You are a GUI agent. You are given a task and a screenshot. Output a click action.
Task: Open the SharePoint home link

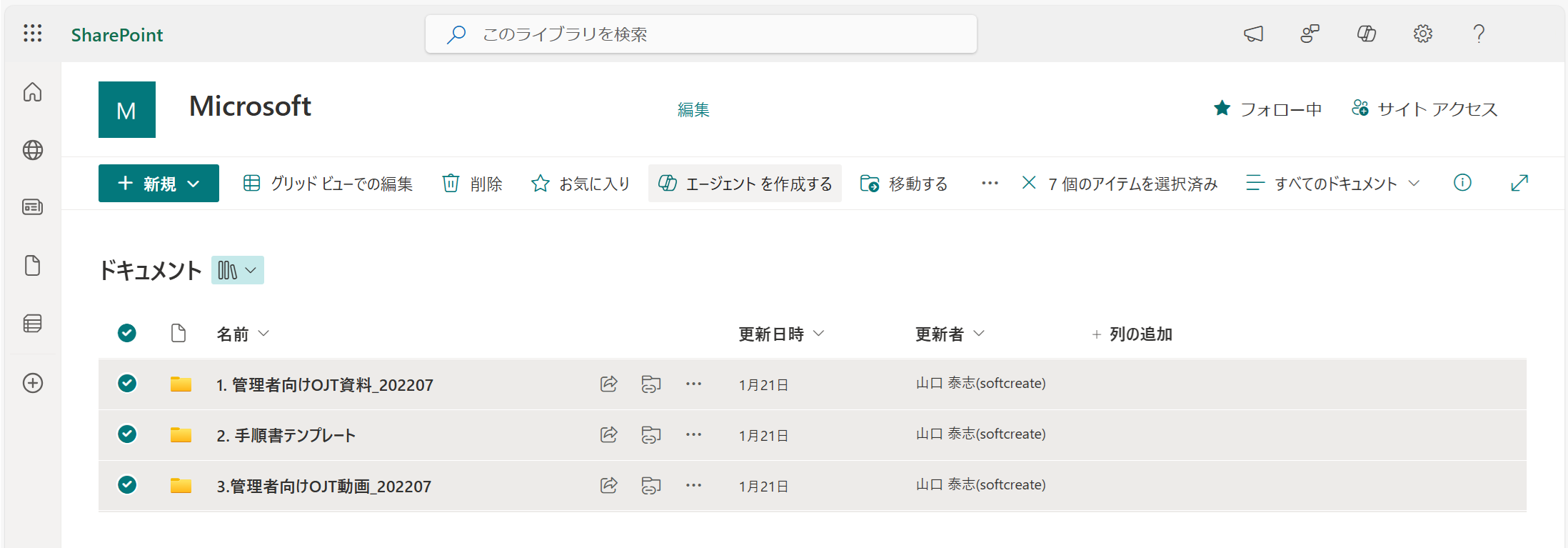tap(117, 34)
